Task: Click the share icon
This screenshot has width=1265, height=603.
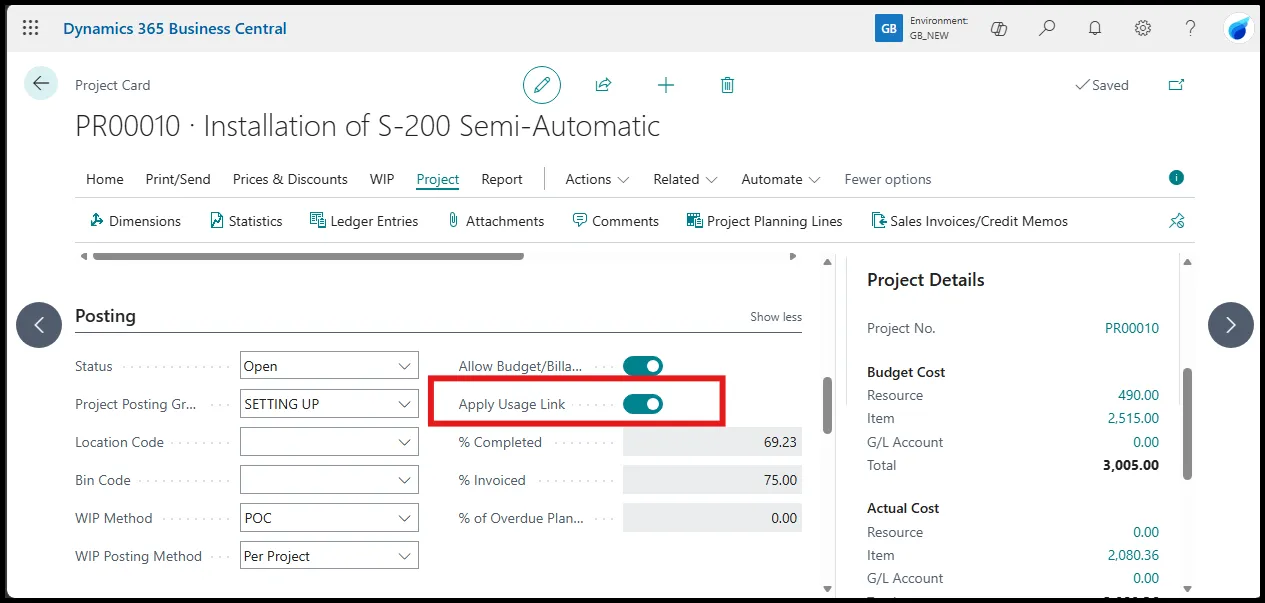Action: (x=603, y=85)
